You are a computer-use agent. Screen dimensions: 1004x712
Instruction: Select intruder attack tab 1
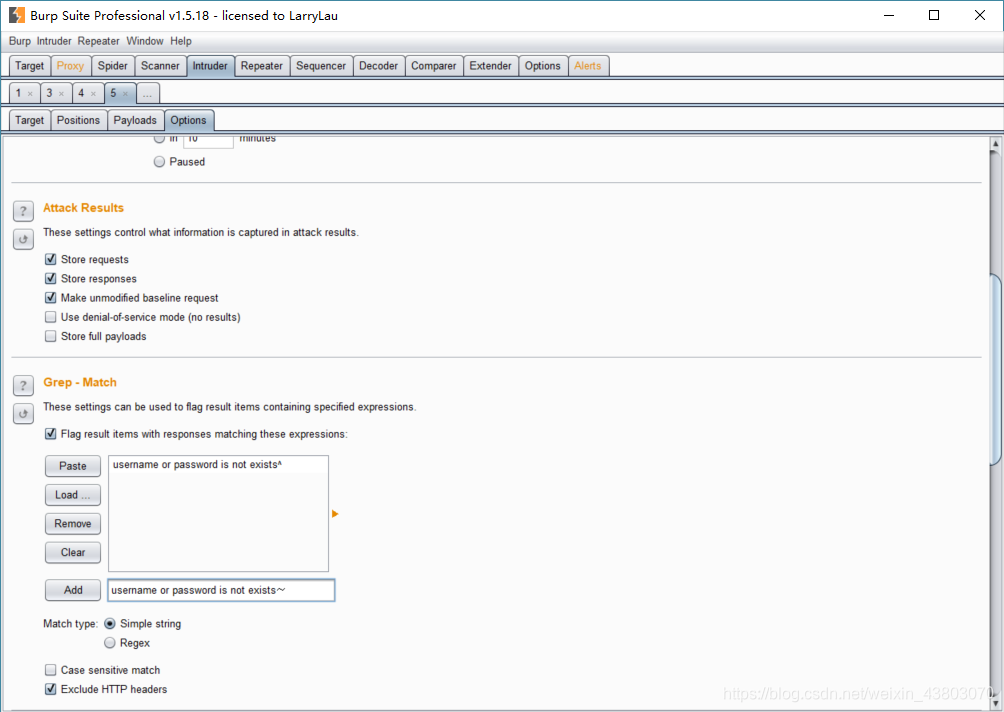(19, 93)
